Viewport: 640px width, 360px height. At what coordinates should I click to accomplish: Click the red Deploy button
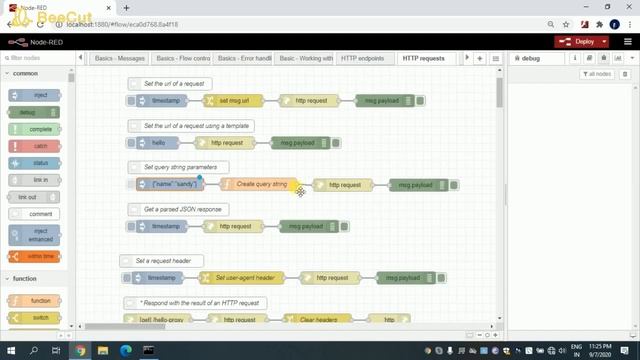tap(577, 42)
